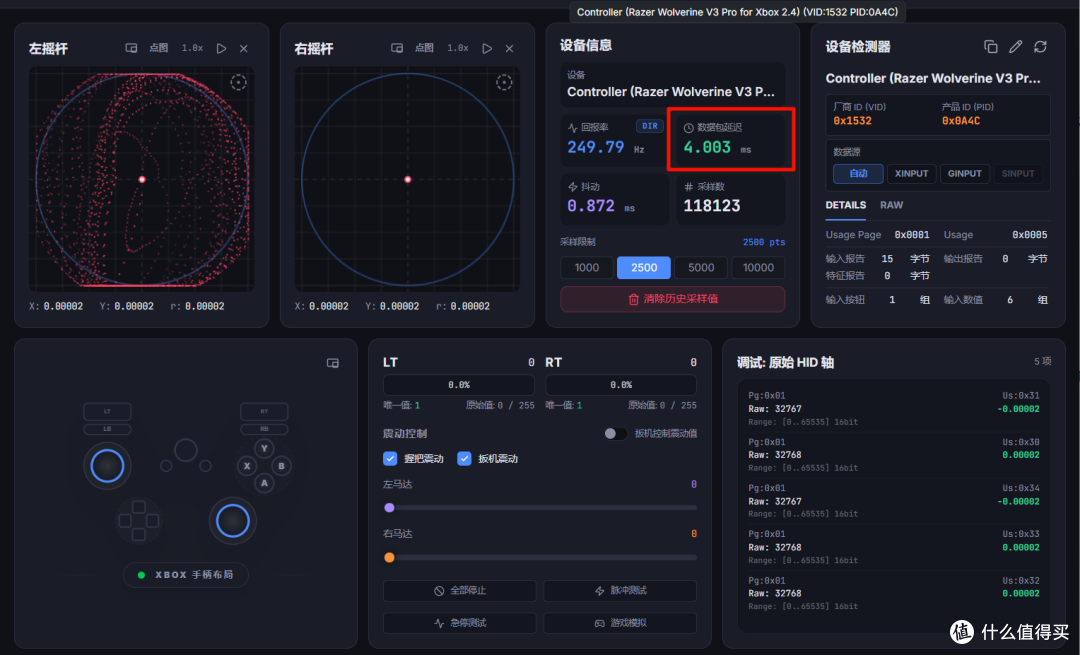The width and height of the screenshot is (1080, 655).
Task: Launch 游戏模拟 vibration mode
Action: coord(620,623)
